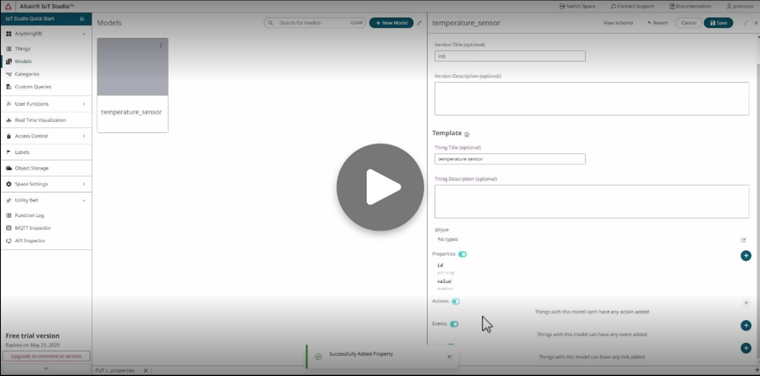The width and height of the screenshot is (760, 376).
Task: Toggle the Events switch
Action: (x=454, y=324)
